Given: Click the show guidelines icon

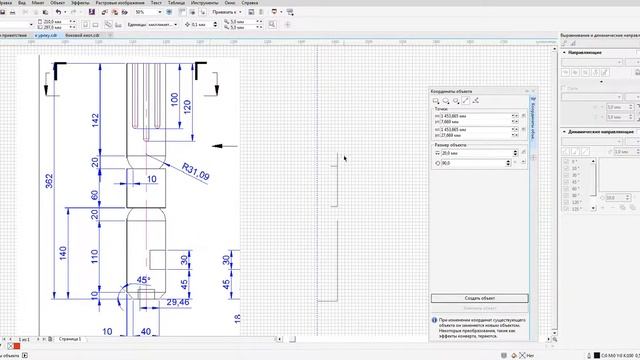Looking at the screenshot, I should [x=202, y=12].
